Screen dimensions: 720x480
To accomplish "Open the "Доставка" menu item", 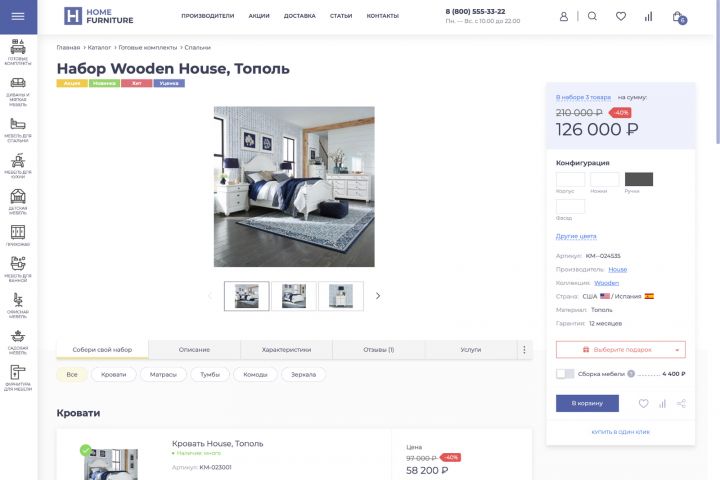I will click(x=299, y=16).
